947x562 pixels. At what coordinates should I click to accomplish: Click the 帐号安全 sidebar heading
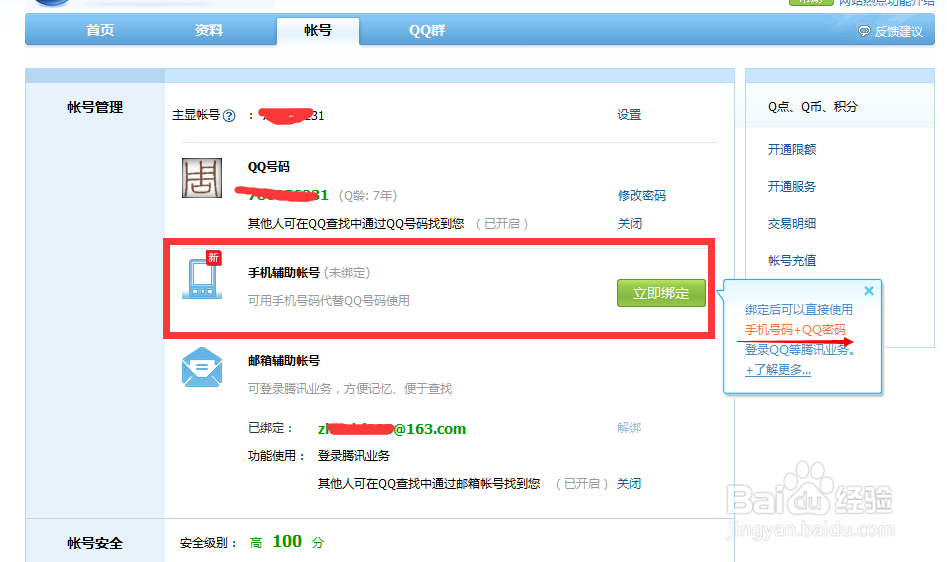point(95,543)
